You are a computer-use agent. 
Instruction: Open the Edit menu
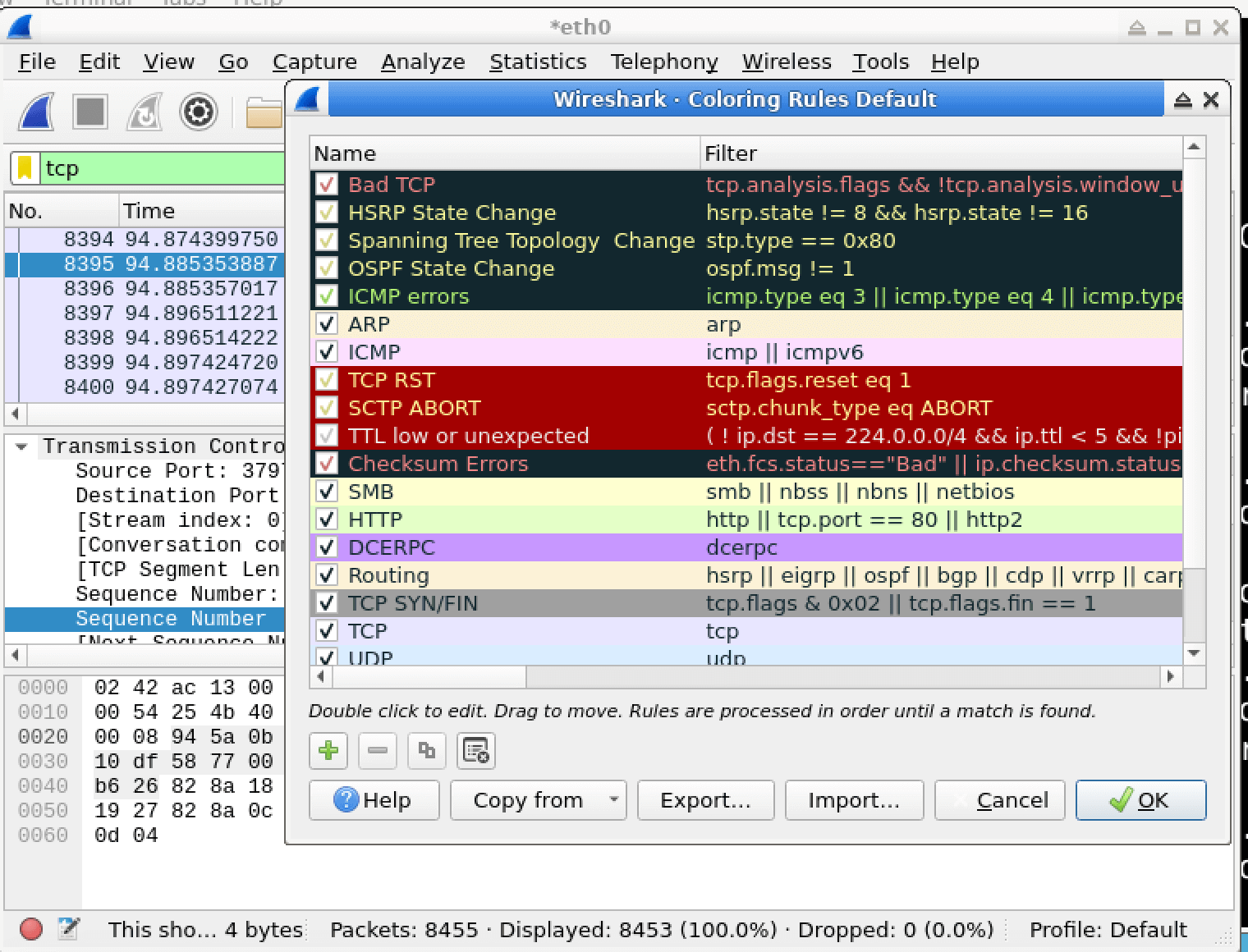[99, 62]
